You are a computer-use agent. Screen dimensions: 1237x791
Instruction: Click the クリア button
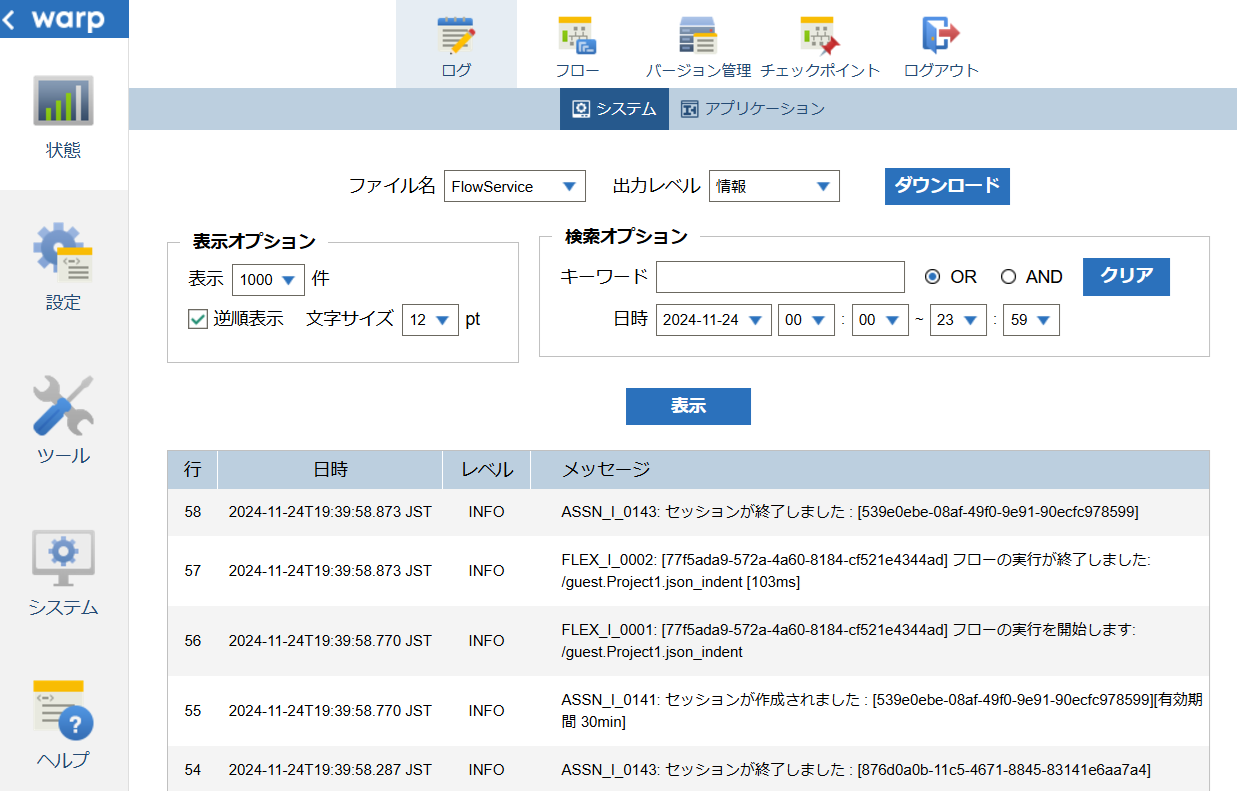[x=1127, y=277]
